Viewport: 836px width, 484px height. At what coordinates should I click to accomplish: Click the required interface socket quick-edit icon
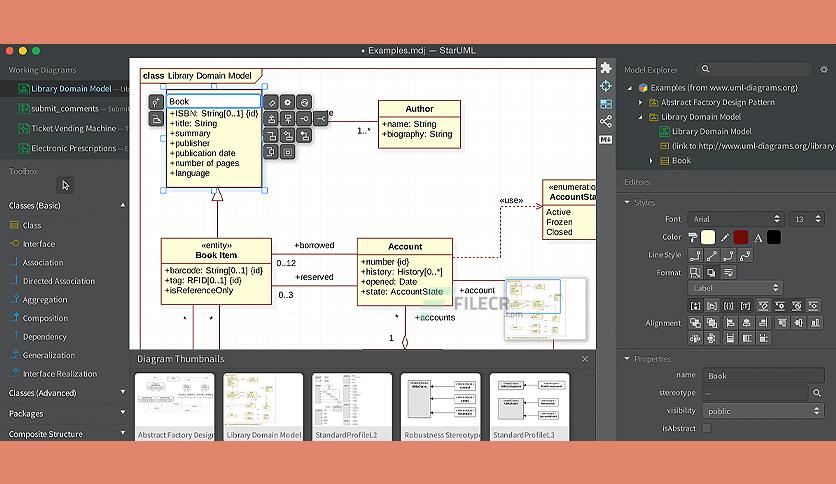[320, 119]
